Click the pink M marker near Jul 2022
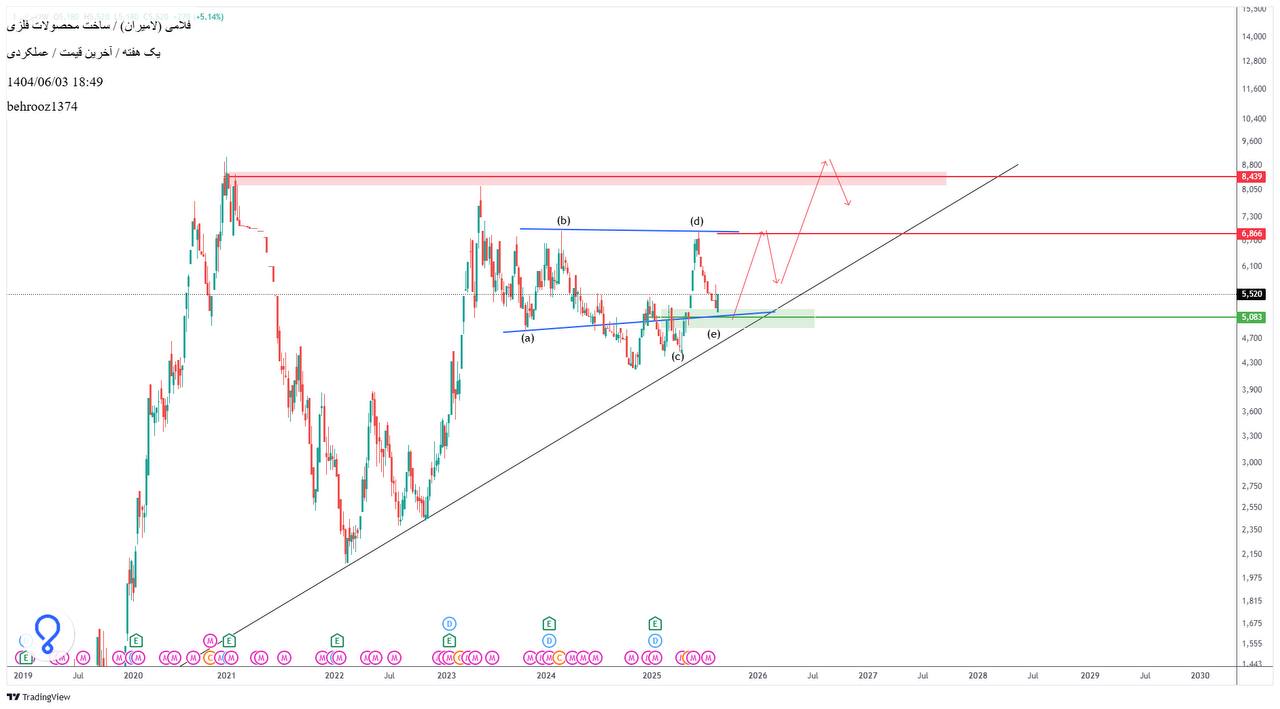 point(393,657)
